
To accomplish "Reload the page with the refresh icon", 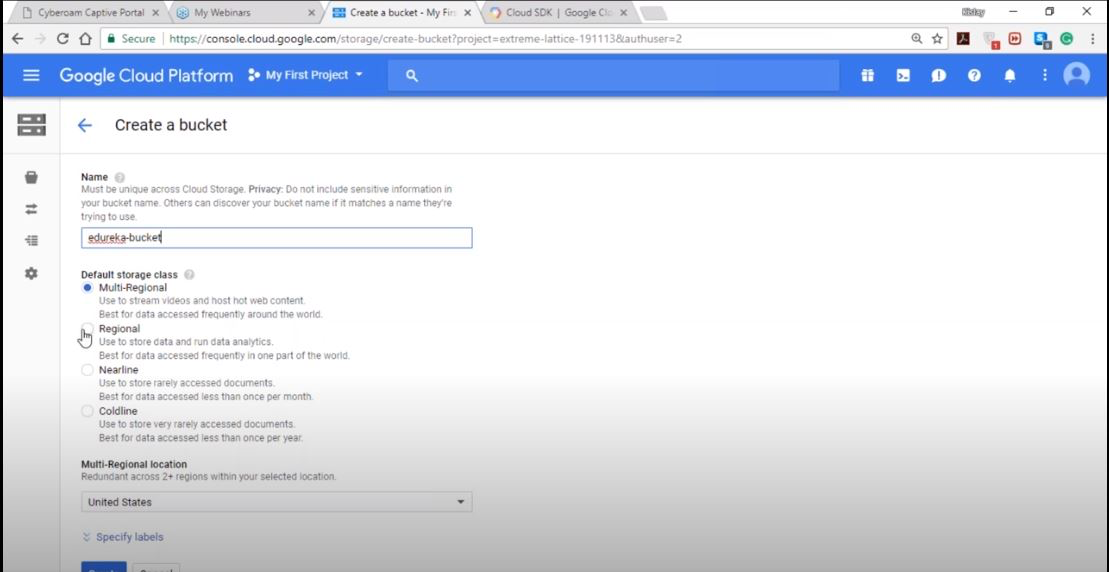I will (63, 39).
